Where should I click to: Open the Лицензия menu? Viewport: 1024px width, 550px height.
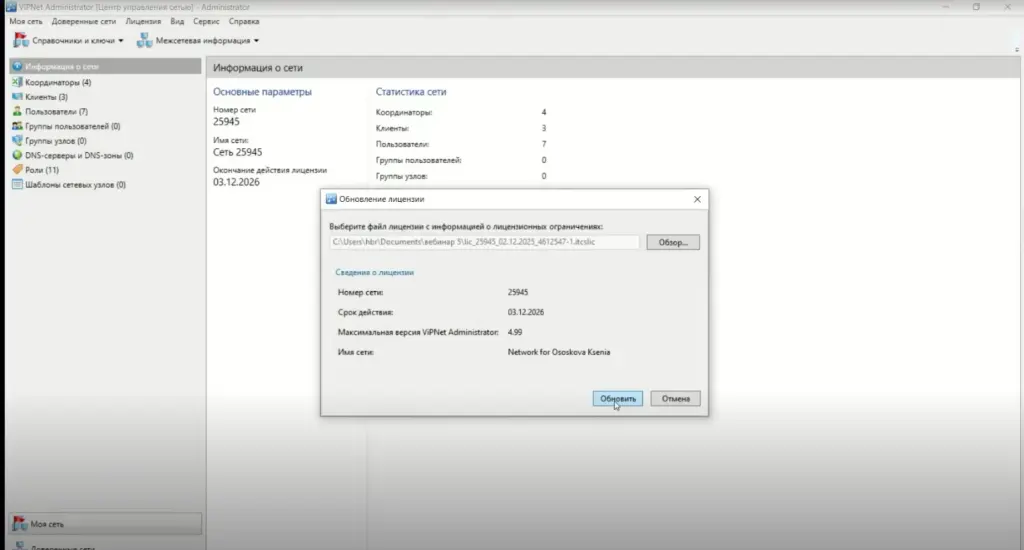143,22
